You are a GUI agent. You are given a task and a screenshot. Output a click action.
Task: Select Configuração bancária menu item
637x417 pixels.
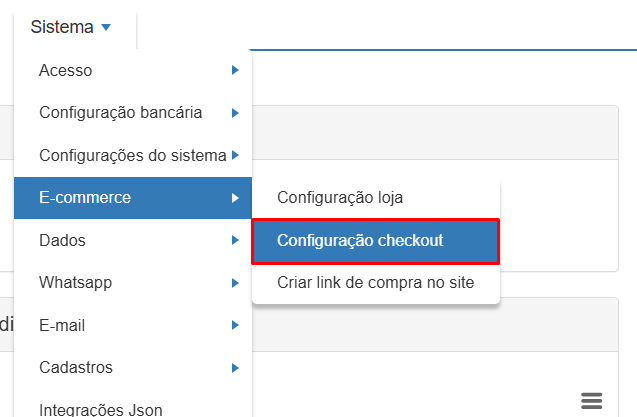pos(121,113)
